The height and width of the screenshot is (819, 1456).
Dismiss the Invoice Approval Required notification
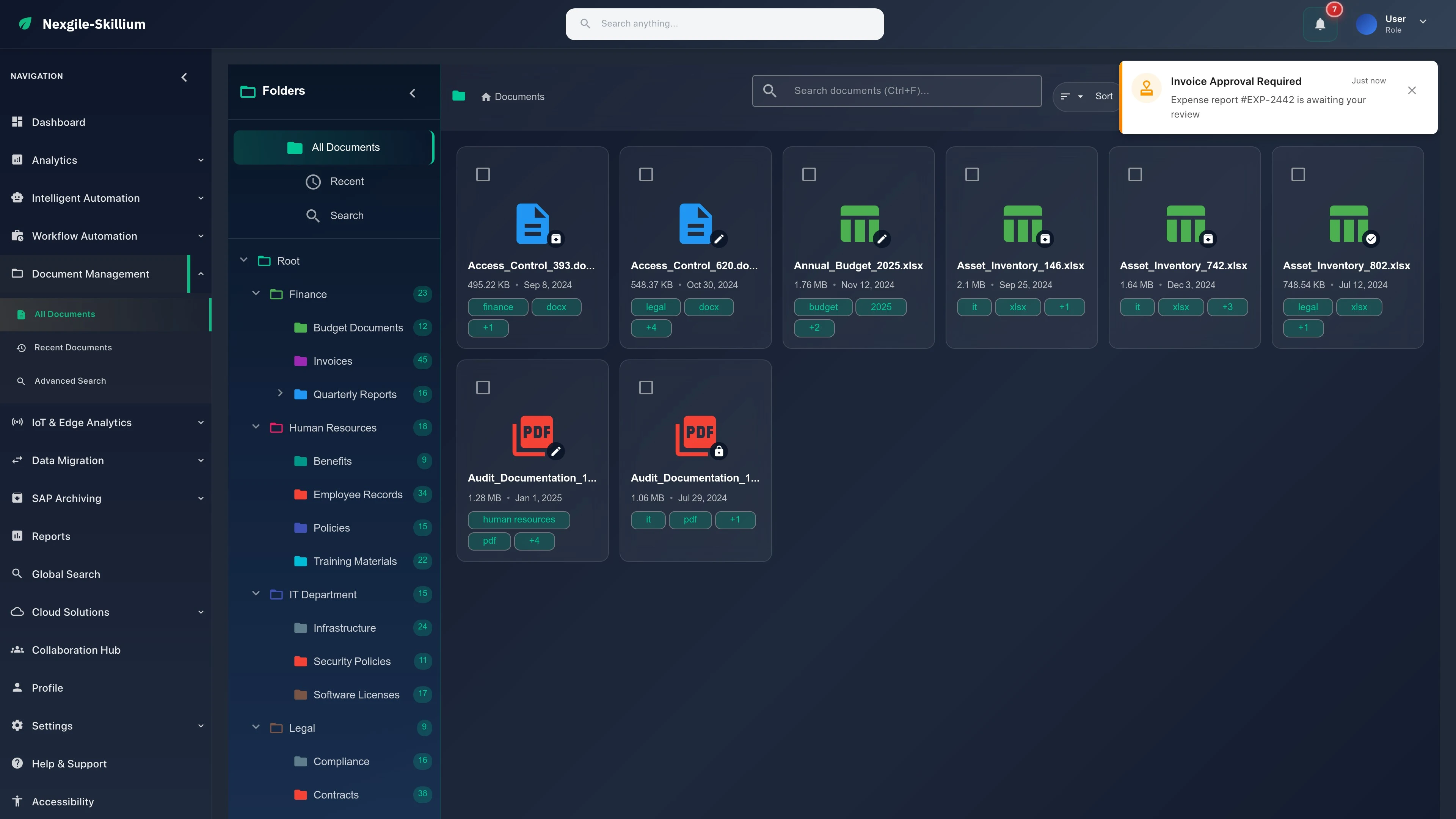(1412, 90)
